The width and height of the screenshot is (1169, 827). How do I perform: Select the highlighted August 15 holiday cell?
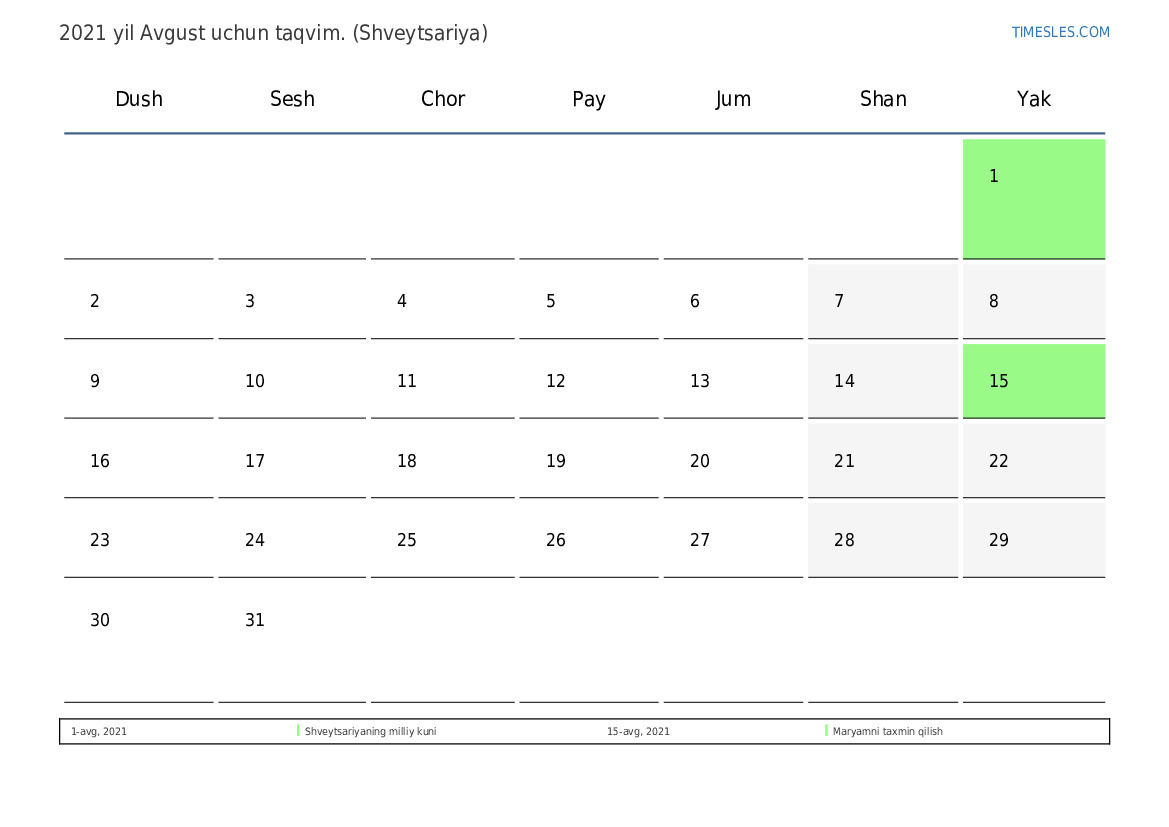click(1033, 380)
